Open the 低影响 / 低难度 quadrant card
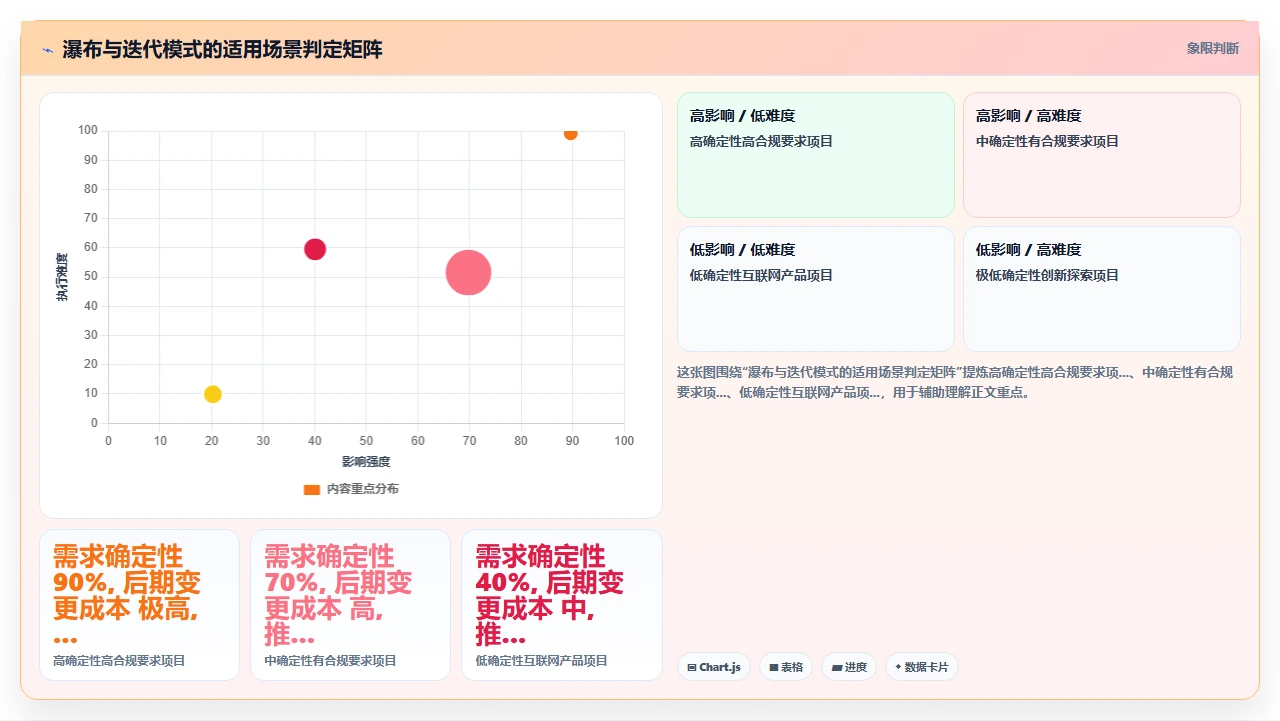This screenshot has width=1280, height=721. pos(816,289)
